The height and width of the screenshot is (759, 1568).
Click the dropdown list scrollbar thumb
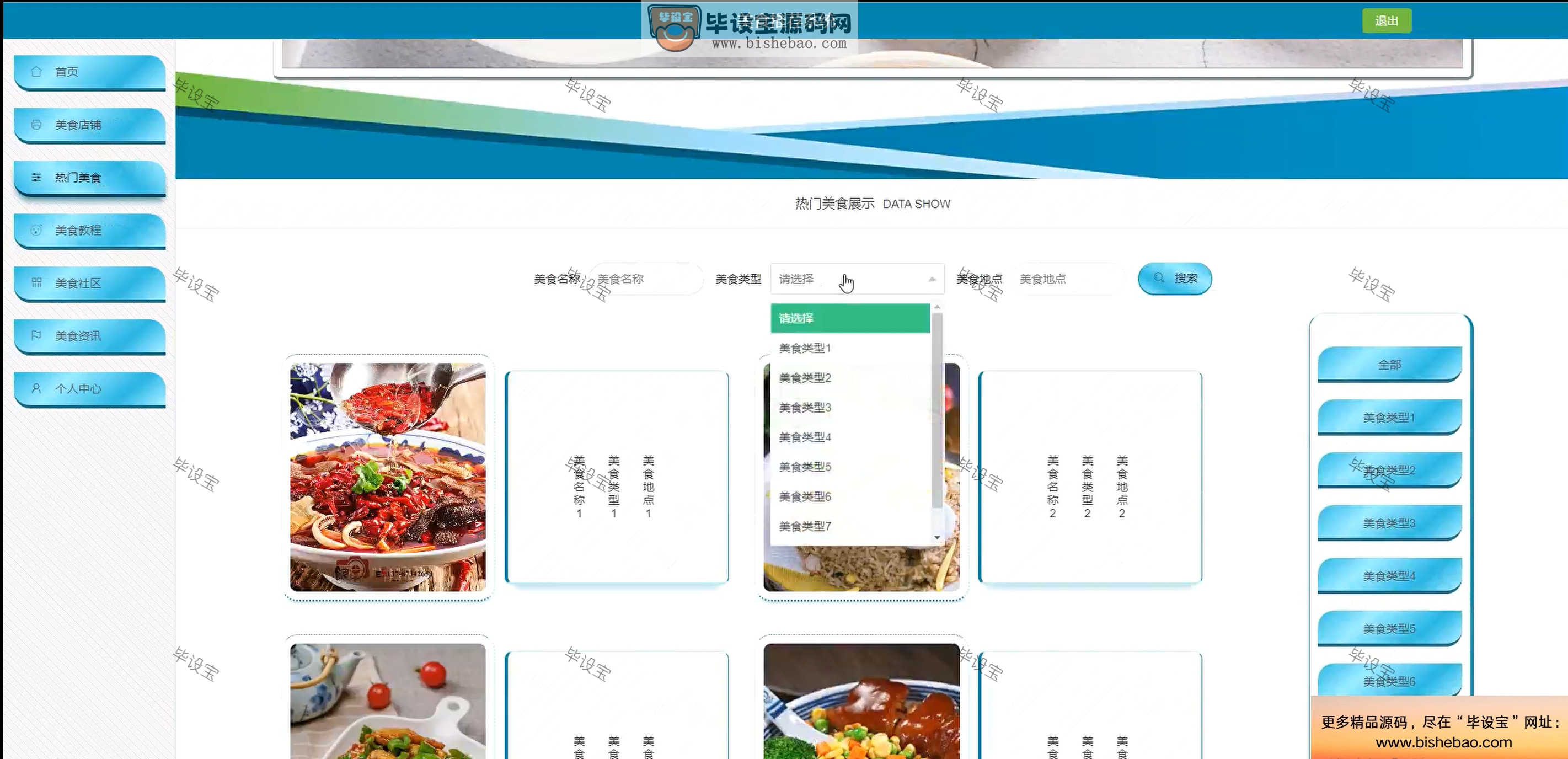point(937,410)
